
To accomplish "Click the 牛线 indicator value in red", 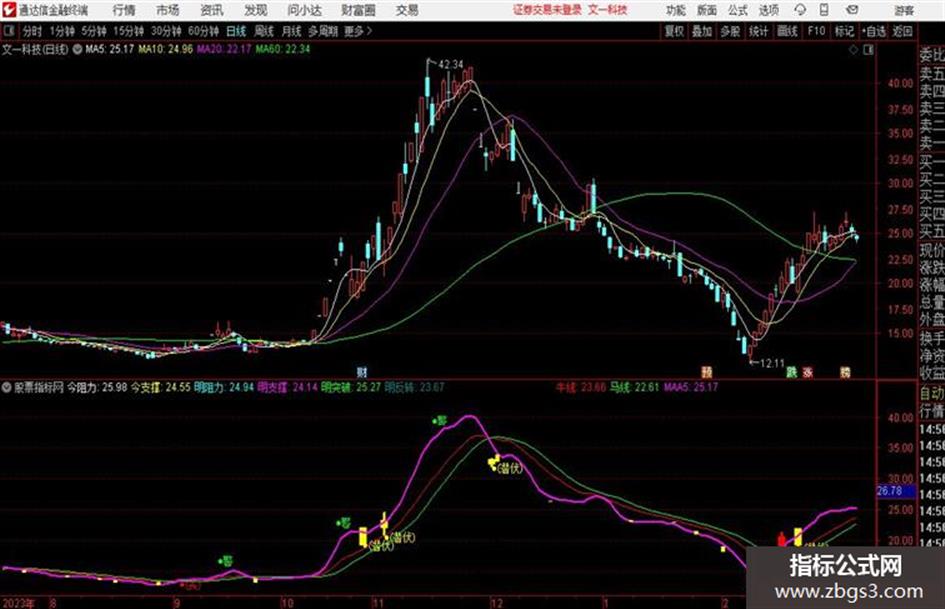I will point(581,387).
